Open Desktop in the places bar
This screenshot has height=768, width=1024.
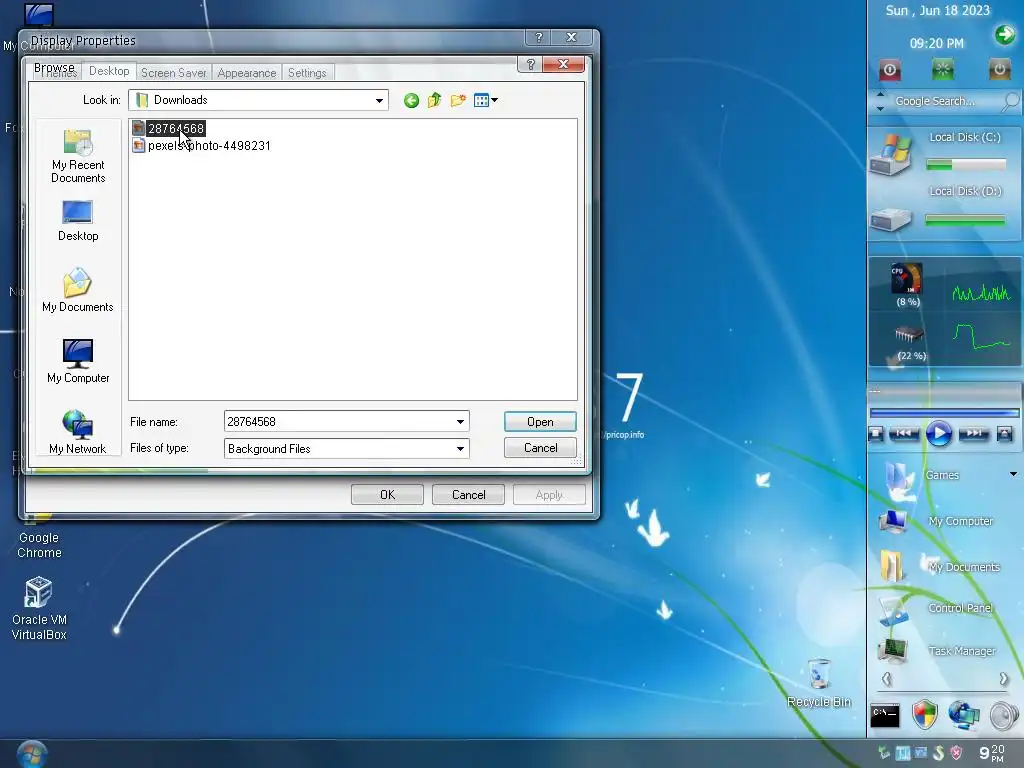pos(78,221)
